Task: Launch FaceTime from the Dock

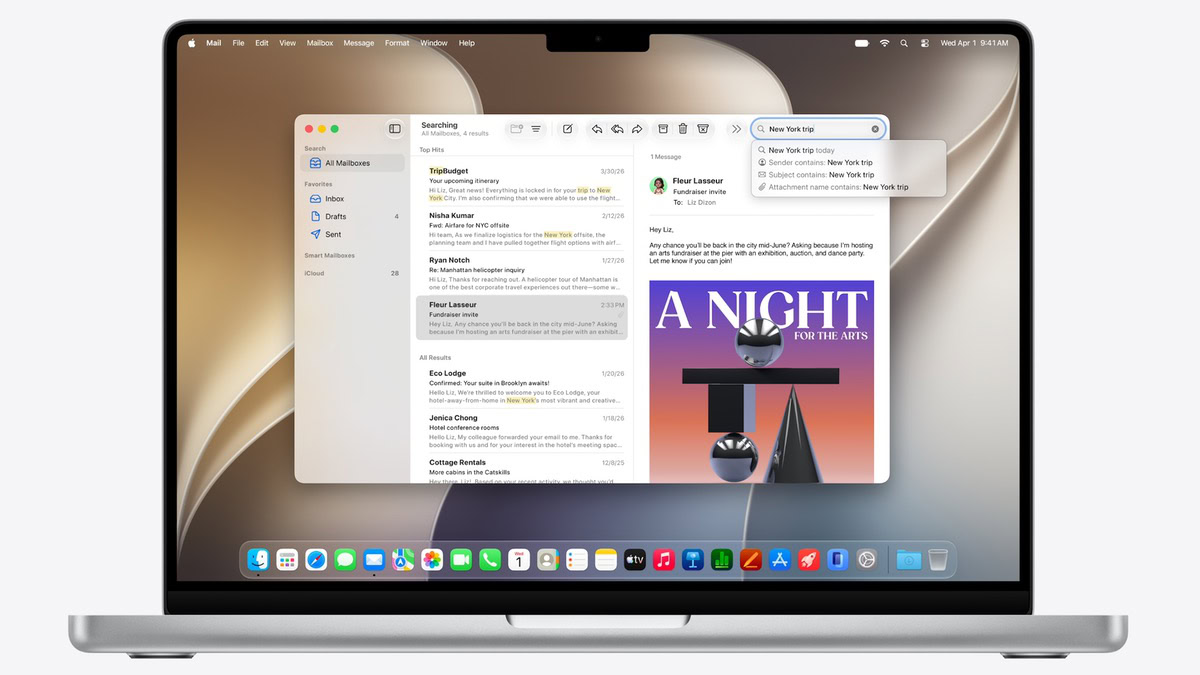Action: tap(461, 559)
